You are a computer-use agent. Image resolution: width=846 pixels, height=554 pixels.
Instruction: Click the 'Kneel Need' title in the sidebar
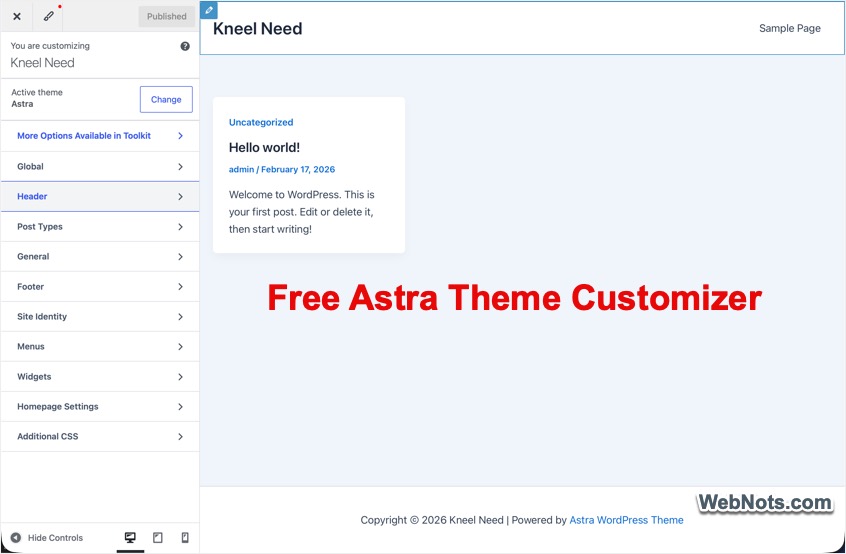[43, 63]
